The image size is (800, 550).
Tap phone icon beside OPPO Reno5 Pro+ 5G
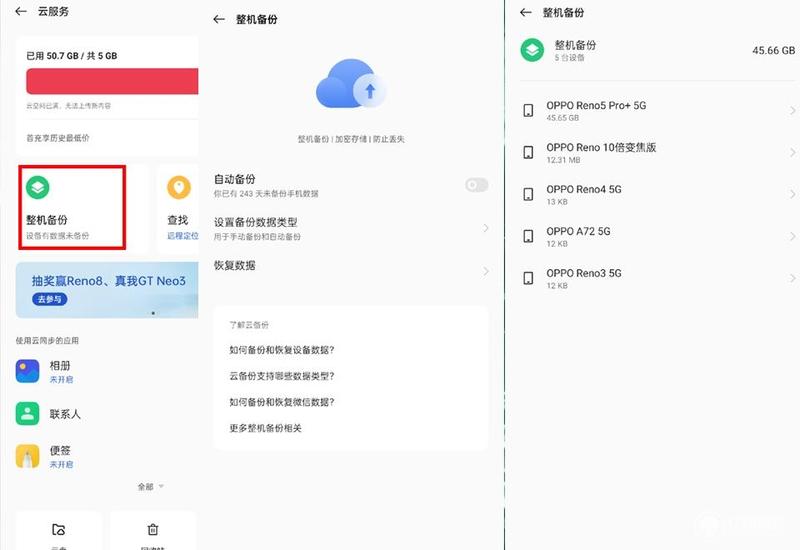click(529, 110)
